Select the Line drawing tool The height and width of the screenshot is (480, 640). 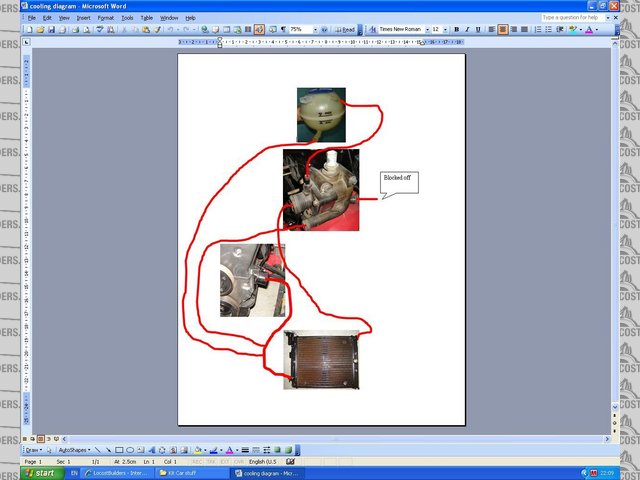pos(97,450)
